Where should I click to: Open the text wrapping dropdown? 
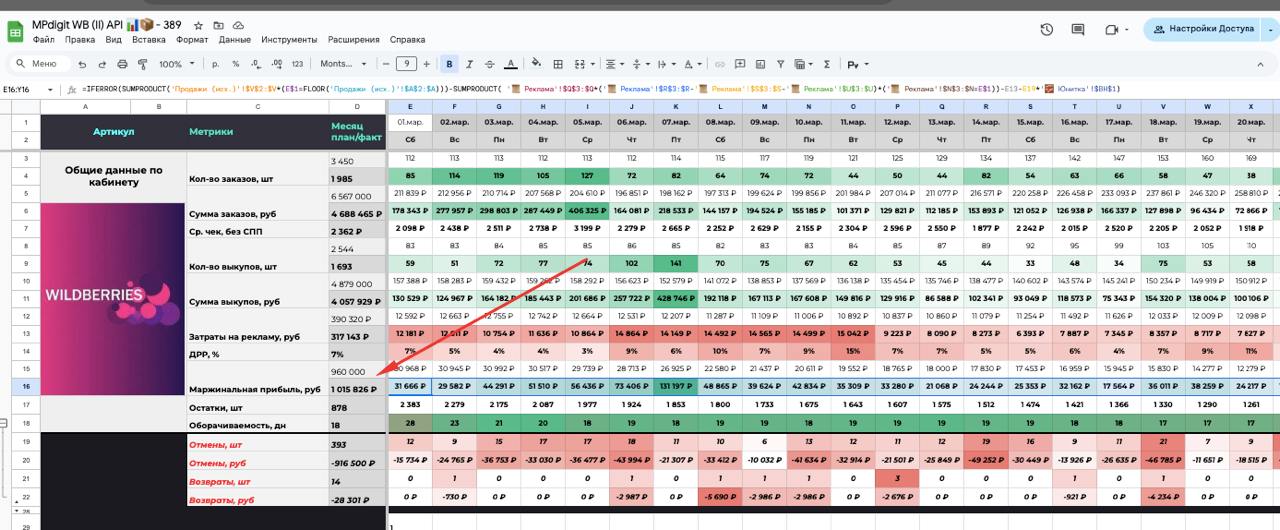pyautogui.click(x=667, y=64)
